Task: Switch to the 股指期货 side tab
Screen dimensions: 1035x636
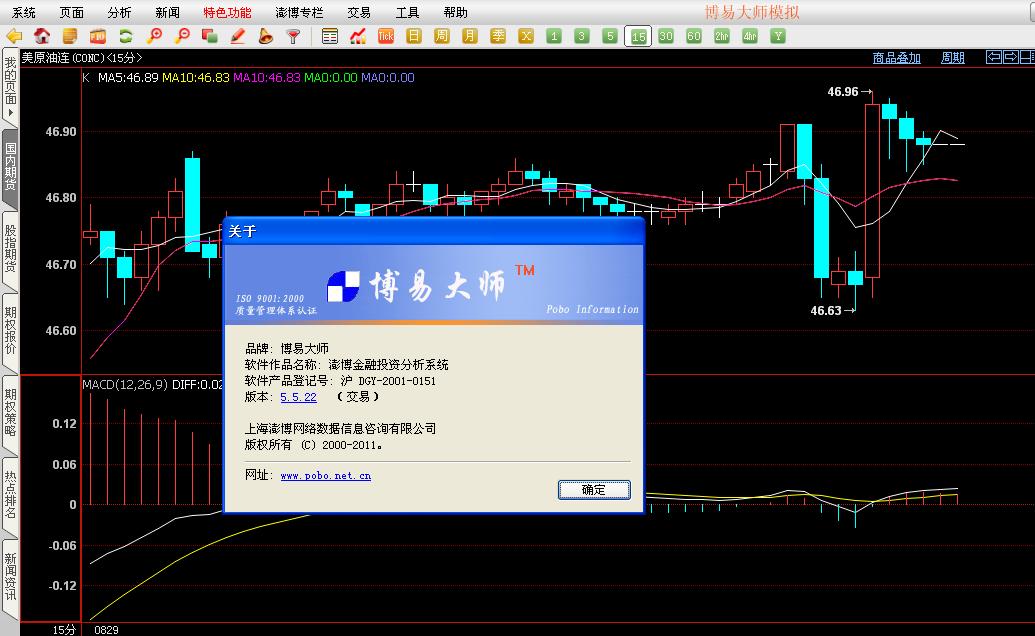Action: (x=10, y=245)
